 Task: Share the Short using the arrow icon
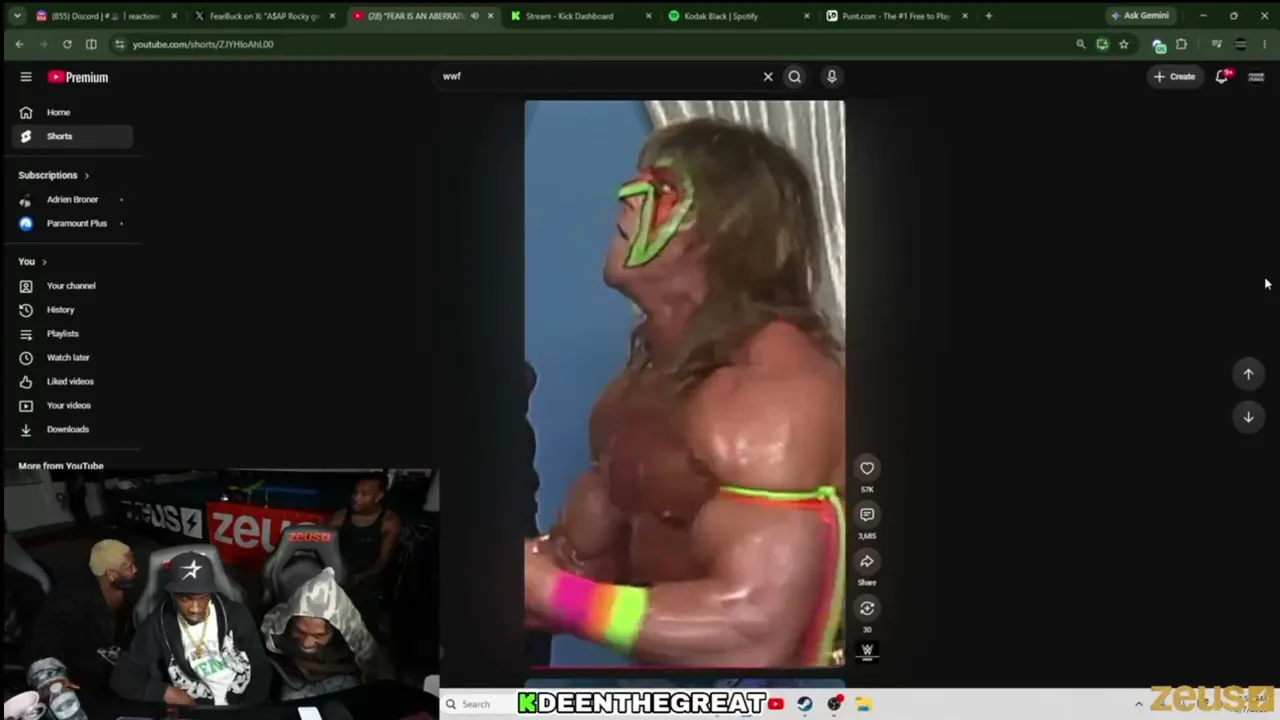click(x=867, y=561)
